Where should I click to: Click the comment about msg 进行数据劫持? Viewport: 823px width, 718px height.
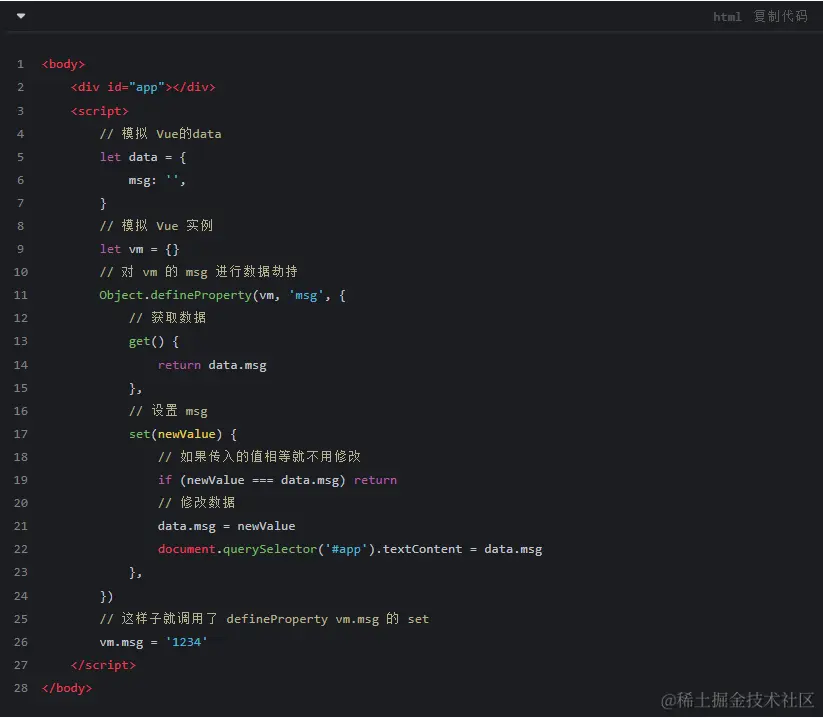tap(198, 272)
